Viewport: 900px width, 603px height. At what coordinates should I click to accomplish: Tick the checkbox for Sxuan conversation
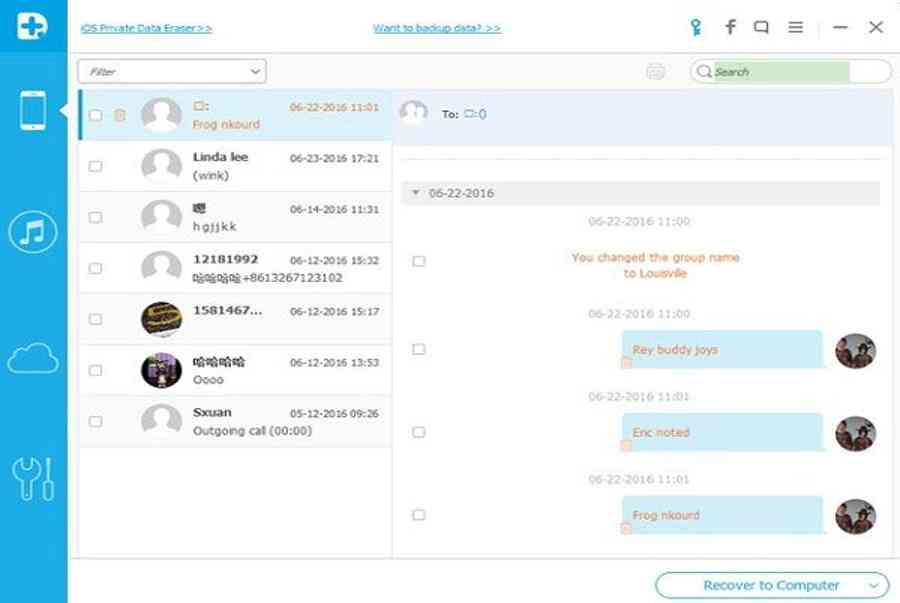95,421
